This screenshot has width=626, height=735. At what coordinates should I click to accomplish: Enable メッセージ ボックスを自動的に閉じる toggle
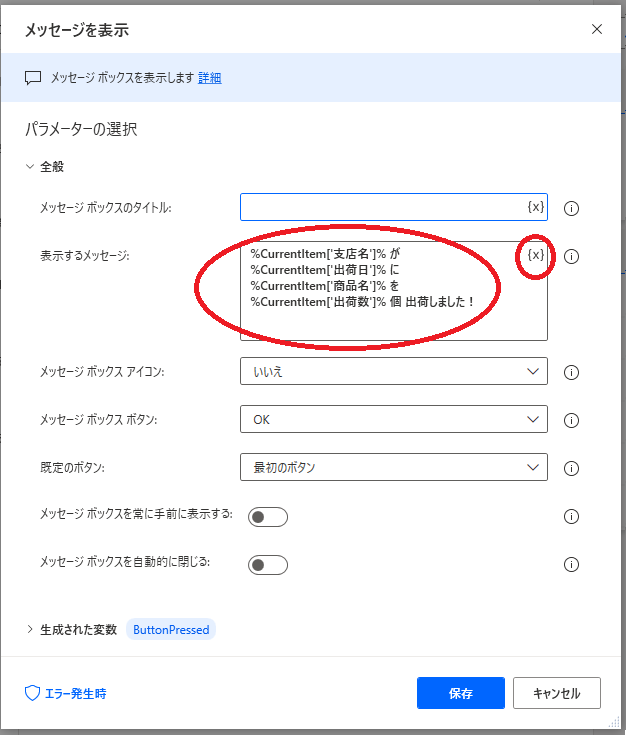tap(267, 565)
